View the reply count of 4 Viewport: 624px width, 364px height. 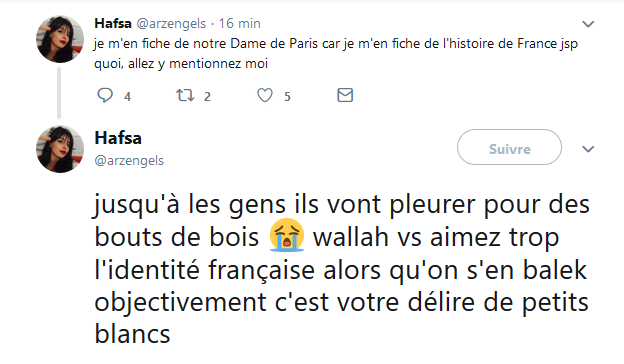pos(127,97)
